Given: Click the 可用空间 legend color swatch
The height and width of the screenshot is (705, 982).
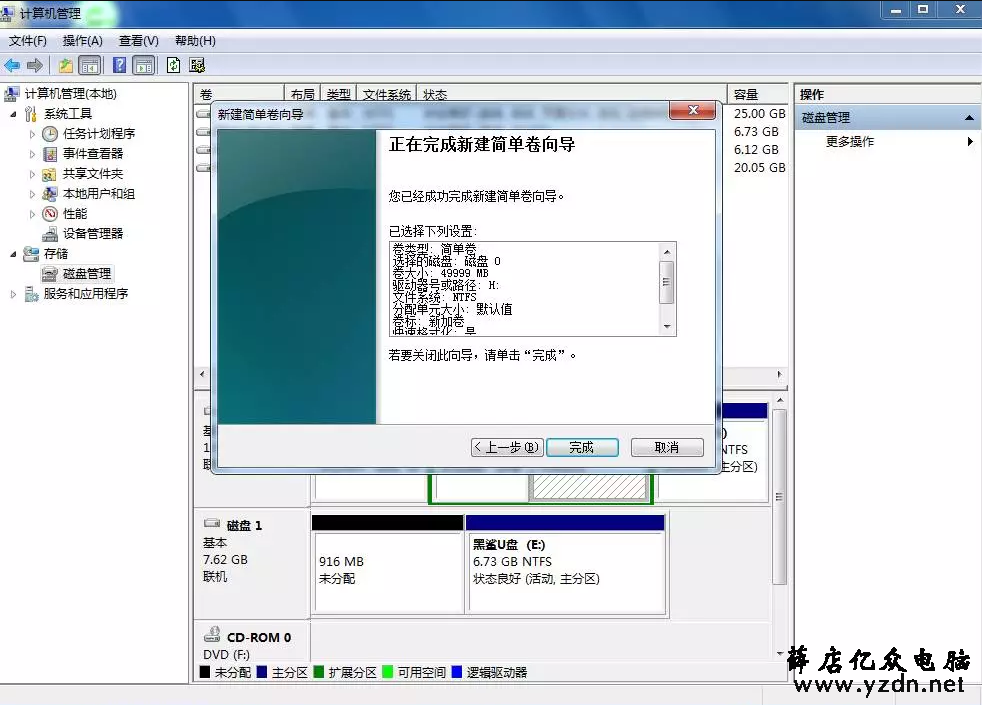Looking at the screenshot, I should (x=387, y=672).
